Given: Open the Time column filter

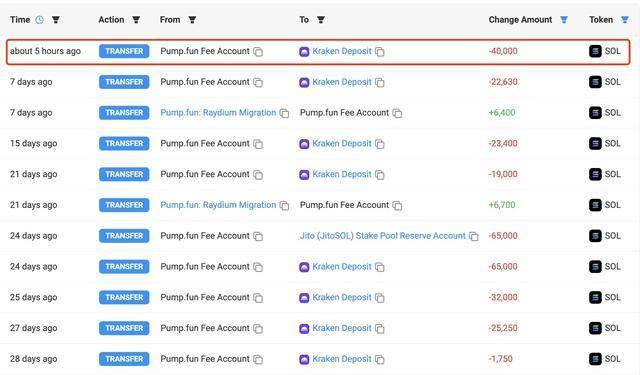Looking at the screenshot, I should [56, 20].
